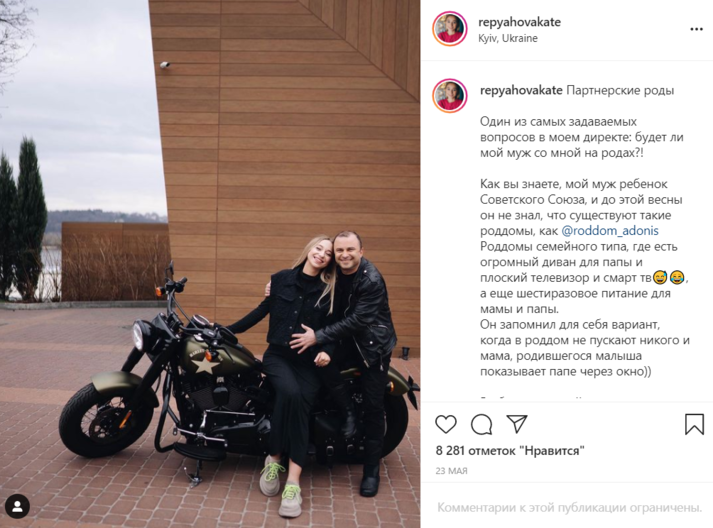Click the caption text about Партнерские роды

620,91
